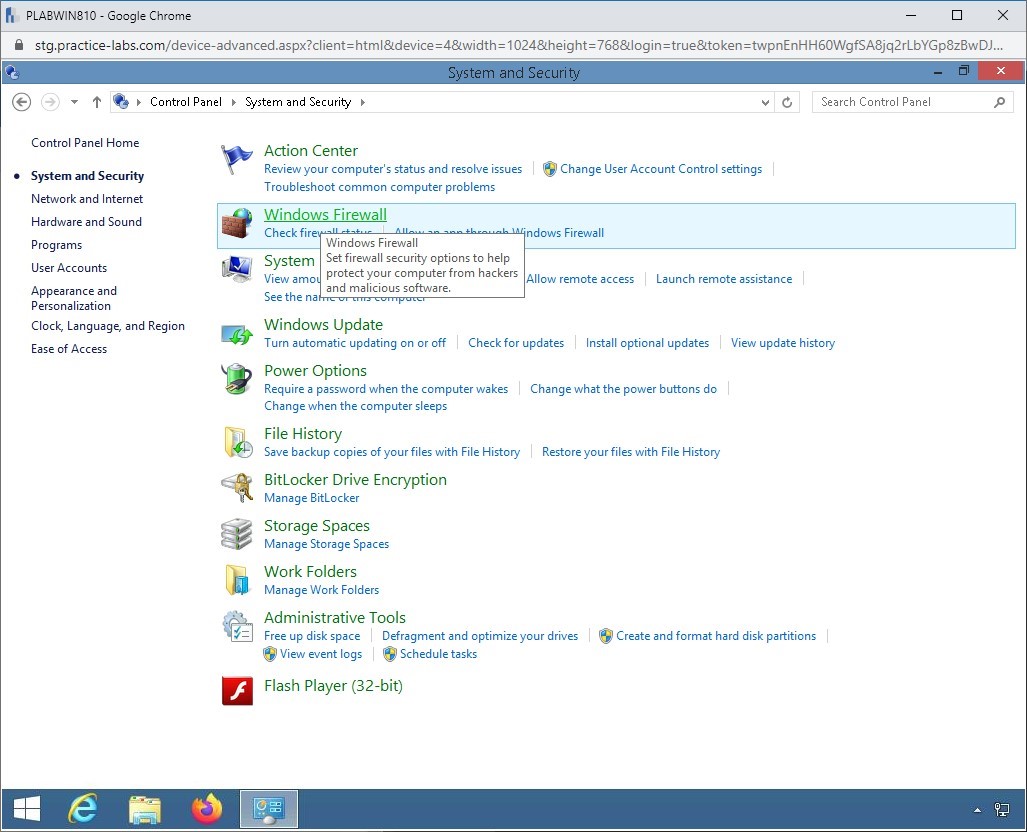Screen dimensions: 1027x832
Task: Open the Storage Spaces drives icon
Action: (x=237, y=534)
